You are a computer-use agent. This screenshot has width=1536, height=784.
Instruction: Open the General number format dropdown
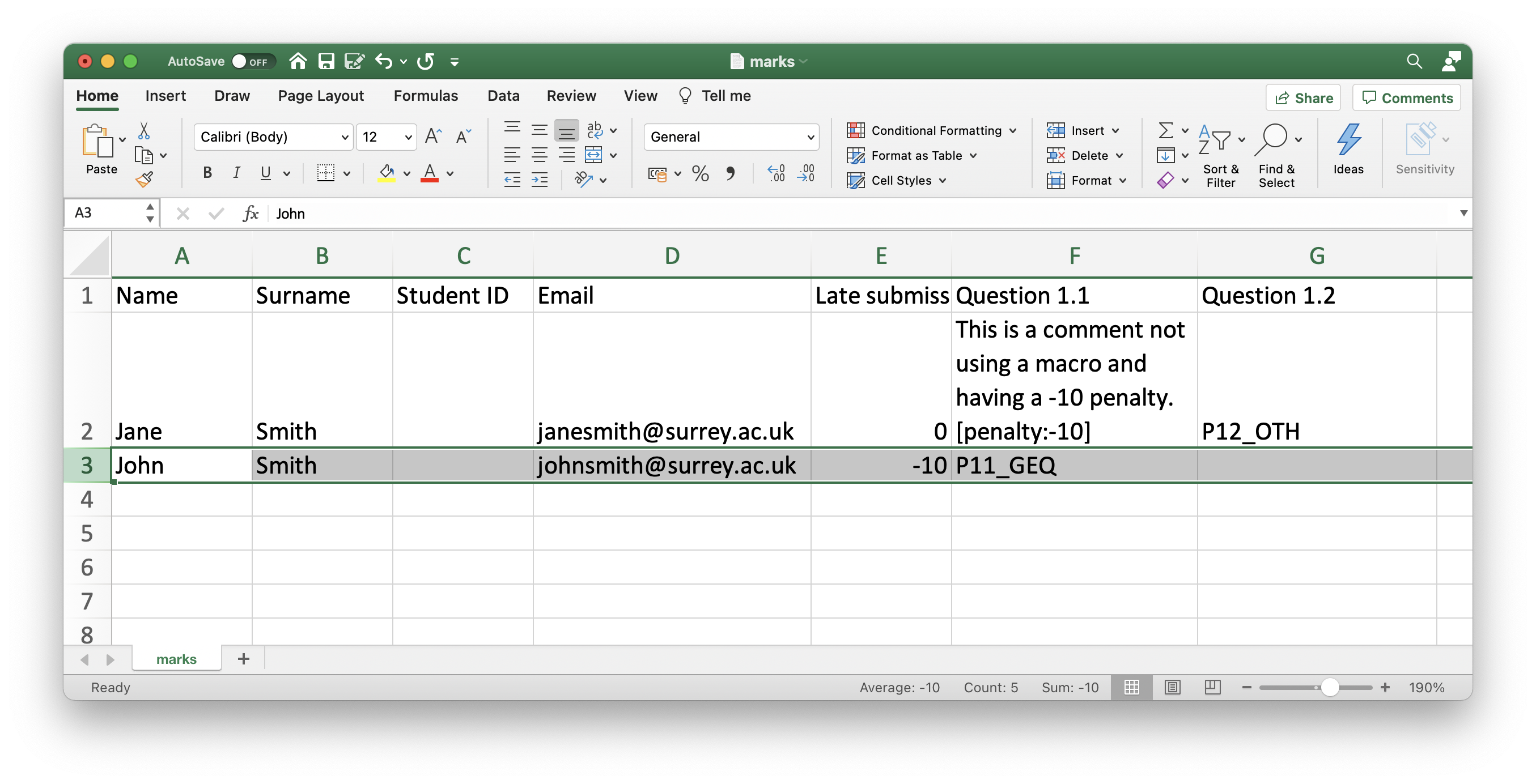[810, 137]
